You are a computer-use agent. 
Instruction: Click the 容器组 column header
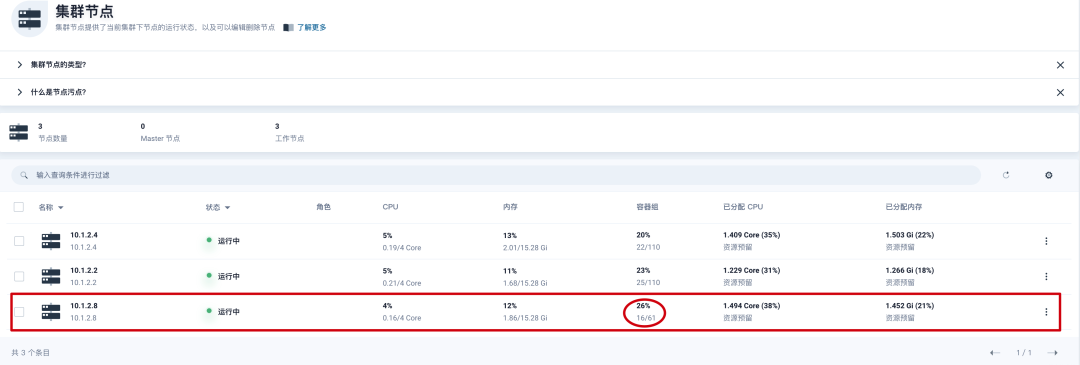[647, 207]
